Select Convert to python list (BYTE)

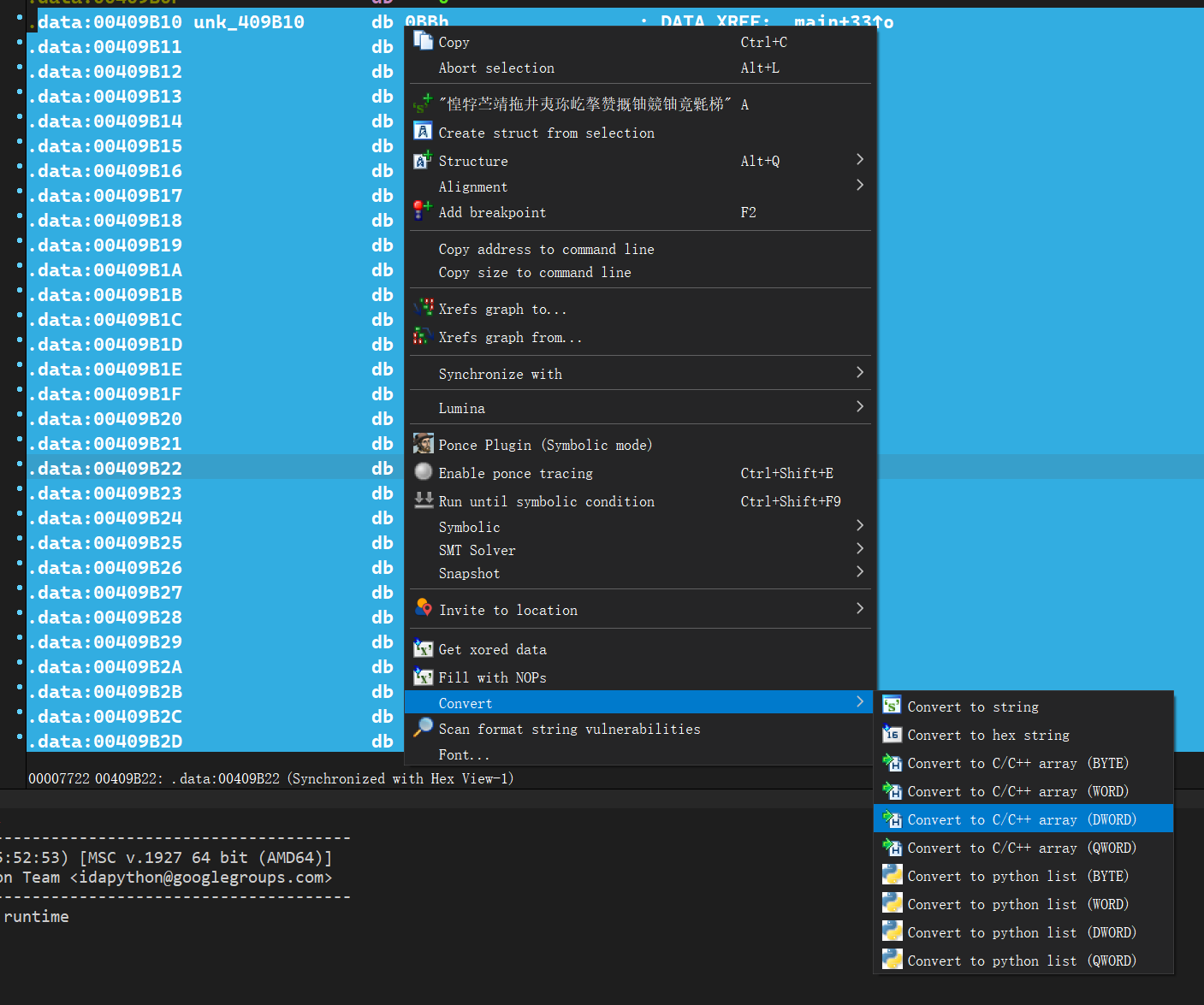tap(1024, 876)
